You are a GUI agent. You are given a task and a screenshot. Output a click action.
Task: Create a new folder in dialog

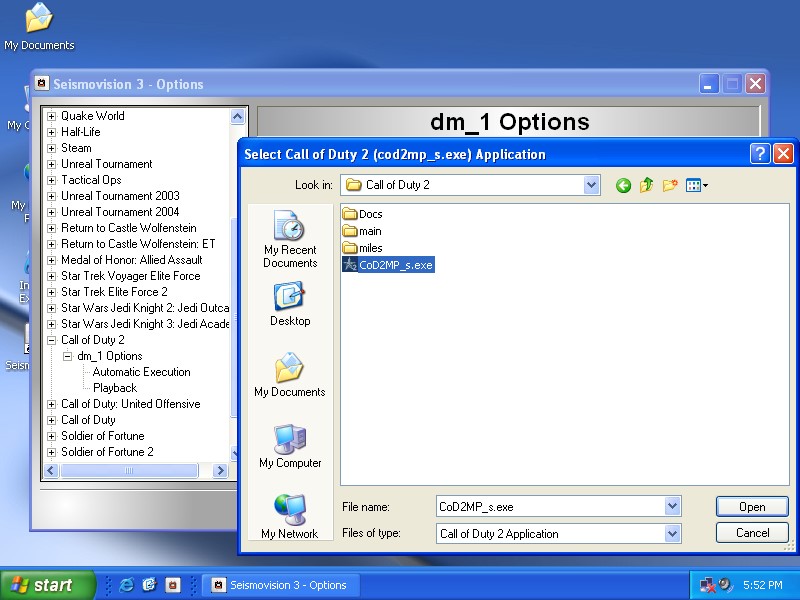[x=670, y=185]
